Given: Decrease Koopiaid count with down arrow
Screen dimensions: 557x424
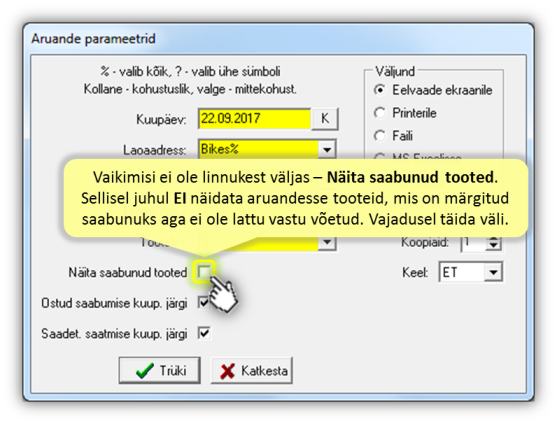Looking at the screenshot, I should (x=493, y=247).
